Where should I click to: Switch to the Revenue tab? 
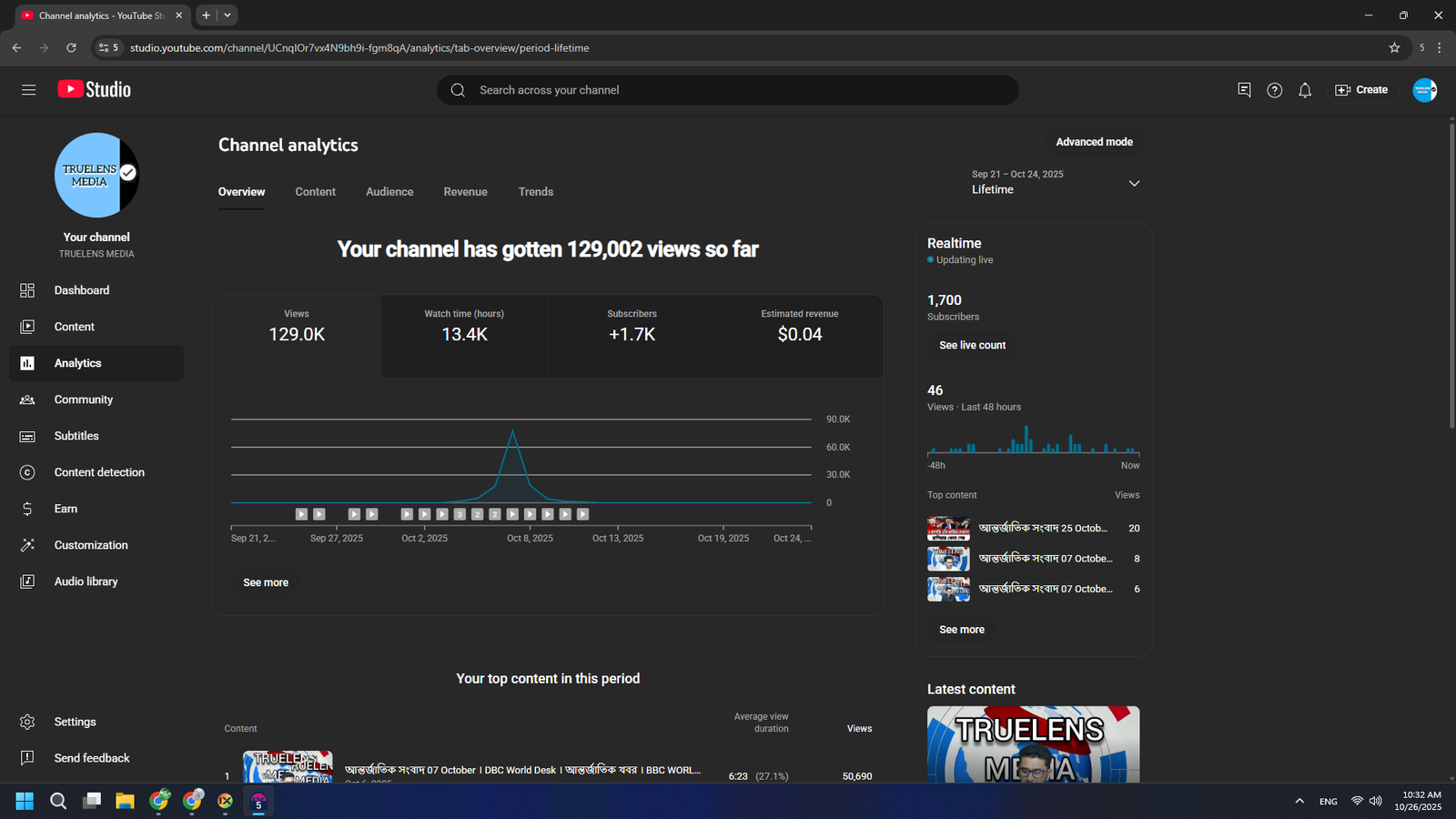465,192
